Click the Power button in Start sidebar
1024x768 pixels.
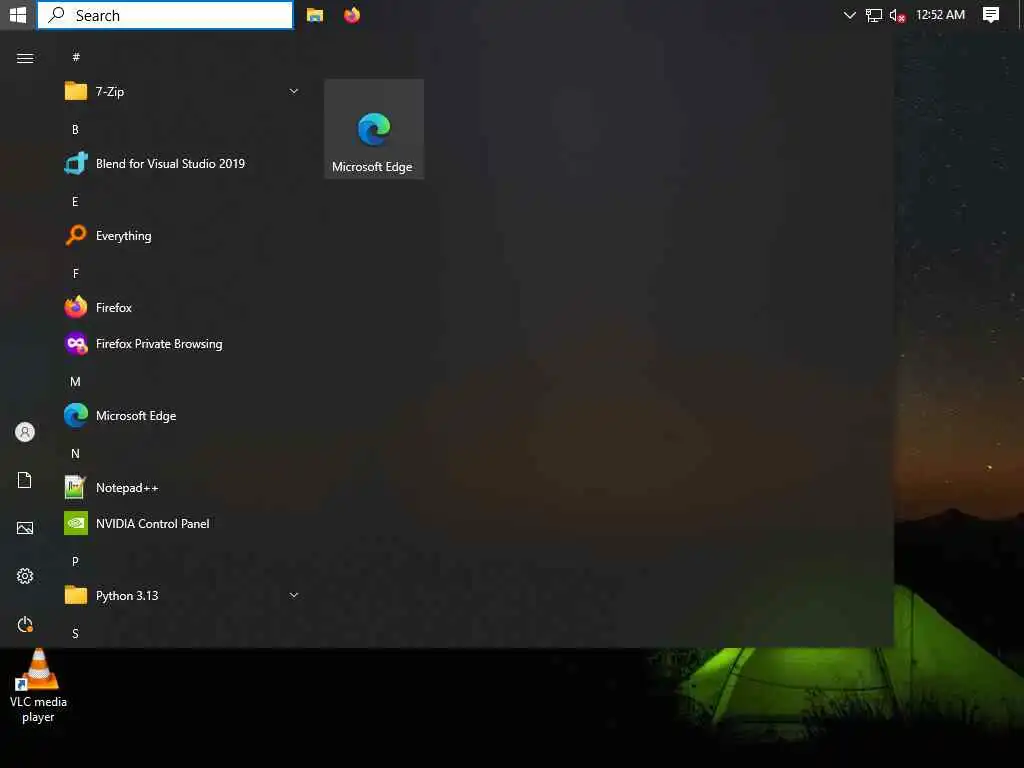tap(25, 624)
